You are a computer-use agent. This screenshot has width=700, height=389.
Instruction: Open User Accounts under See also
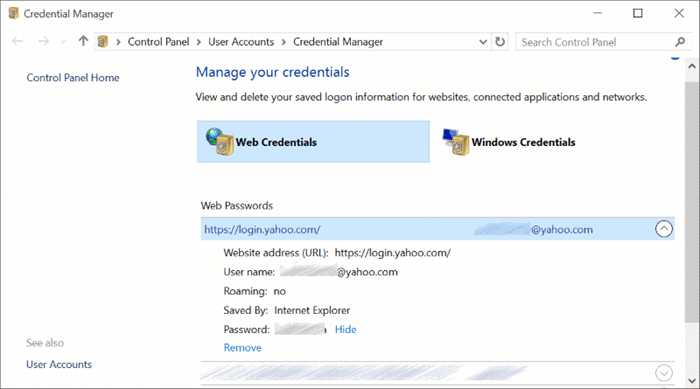pyautogui.click(x=59, y=364)
